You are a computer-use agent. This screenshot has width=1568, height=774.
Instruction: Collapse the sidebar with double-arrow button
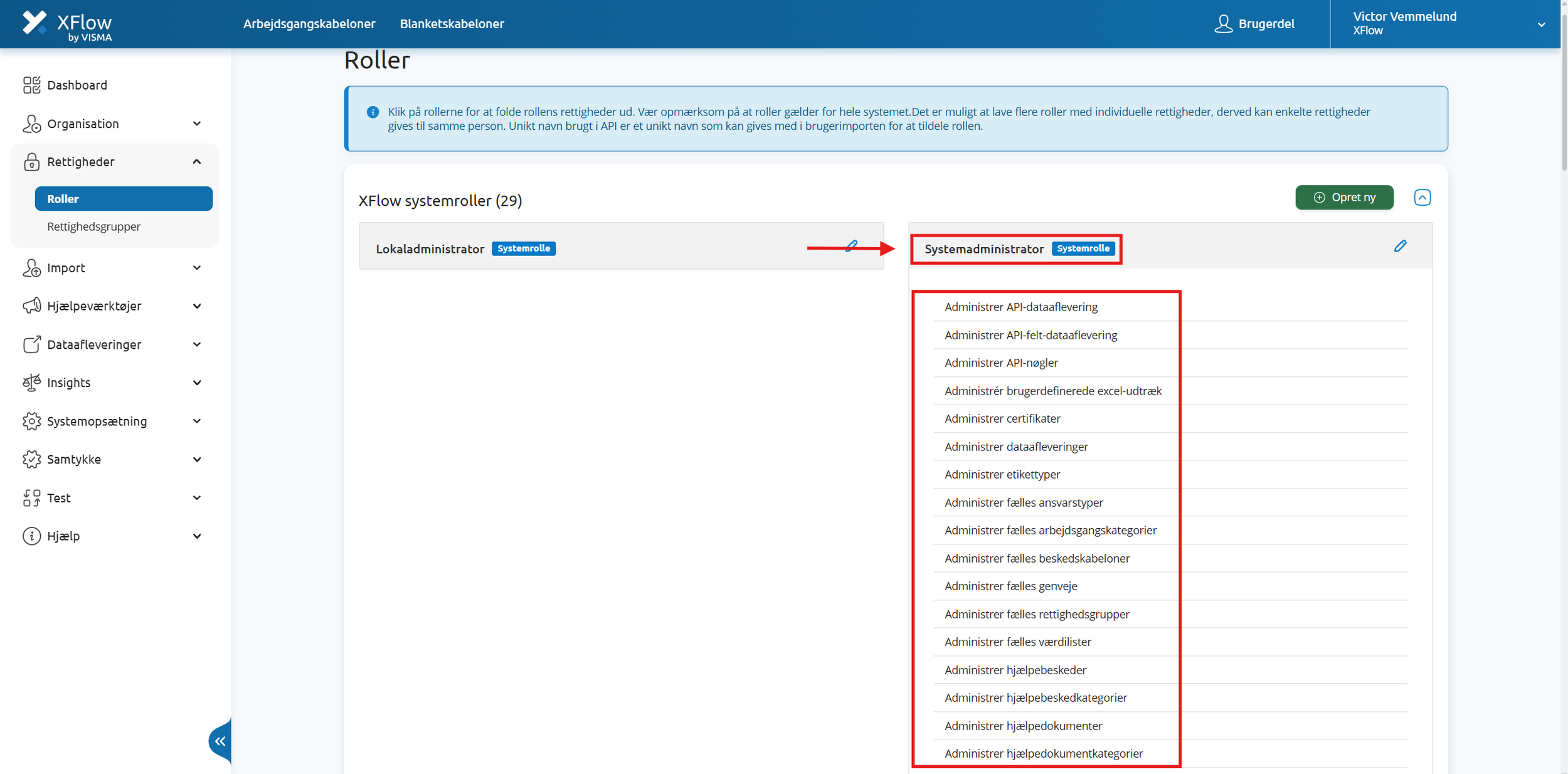click(220, 741)
